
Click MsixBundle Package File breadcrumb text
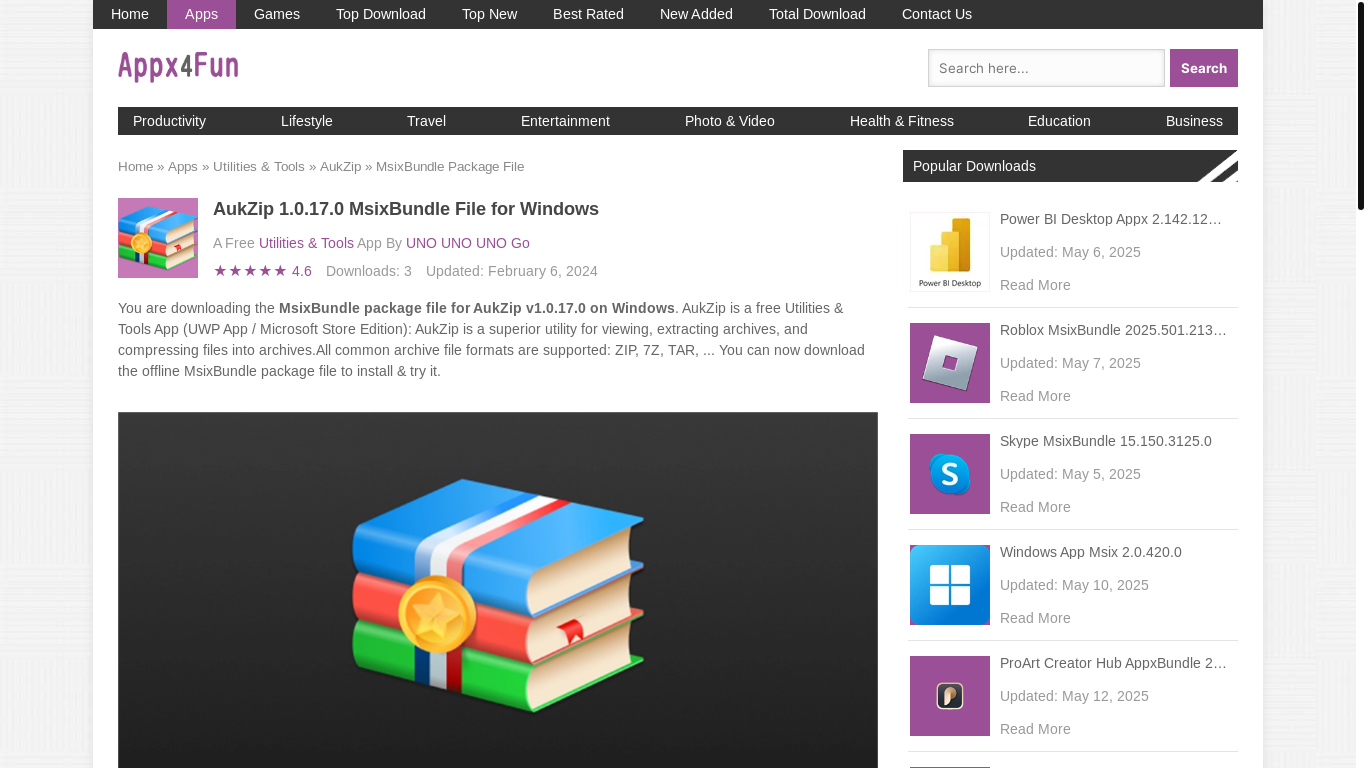pyautogui.click(x=450, y=166)
